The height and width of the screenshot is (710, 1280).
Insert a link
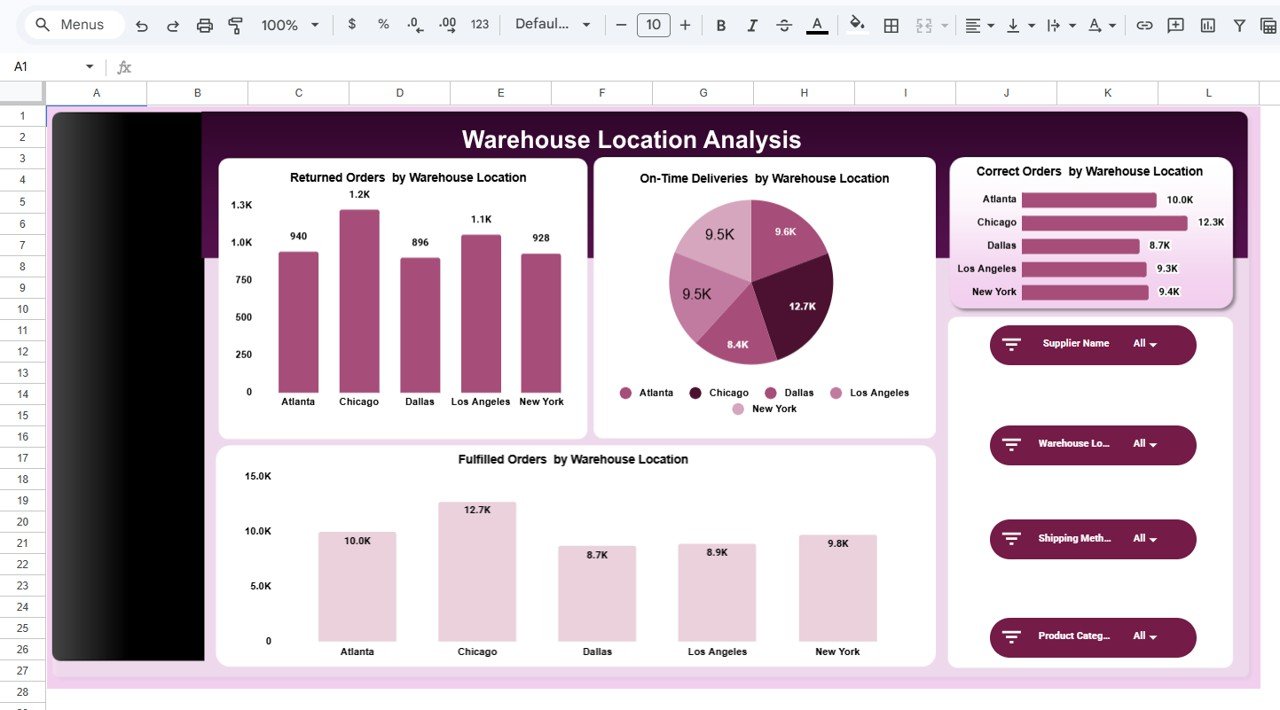point(1144,24)
